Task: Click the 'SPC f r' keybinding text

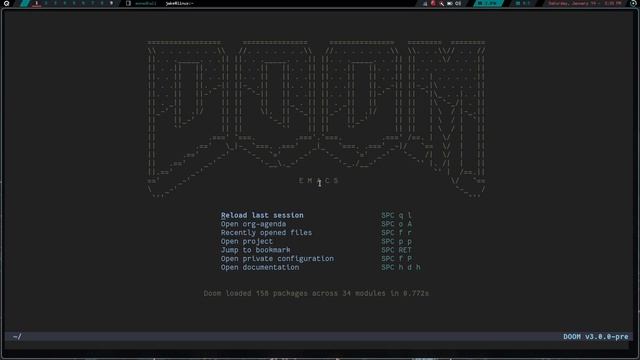Action: click(396, 233)
